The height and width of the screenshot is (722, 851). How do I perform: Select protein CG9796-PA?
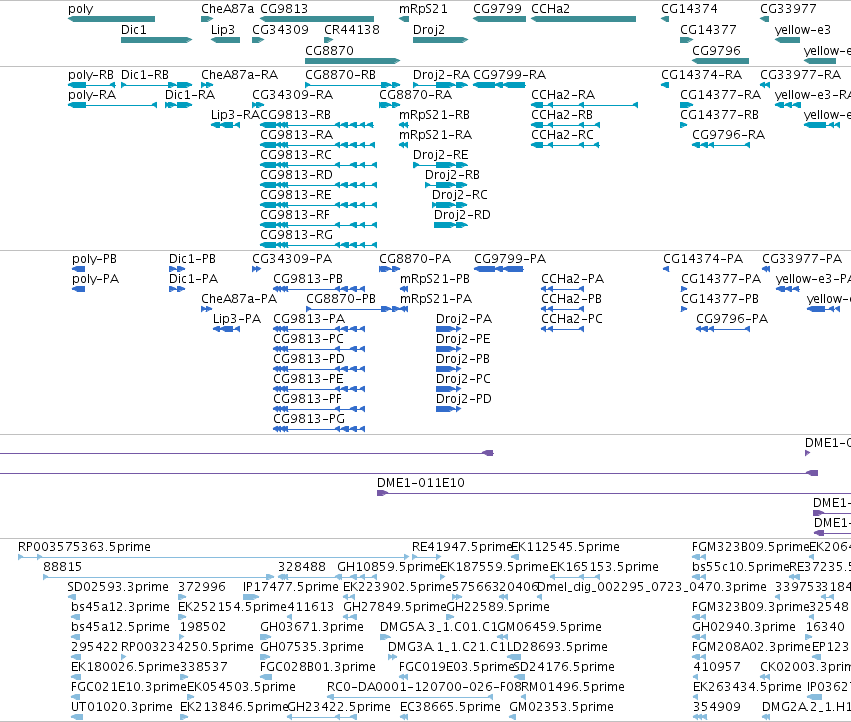pyautogui.click(x=723, y=329)
